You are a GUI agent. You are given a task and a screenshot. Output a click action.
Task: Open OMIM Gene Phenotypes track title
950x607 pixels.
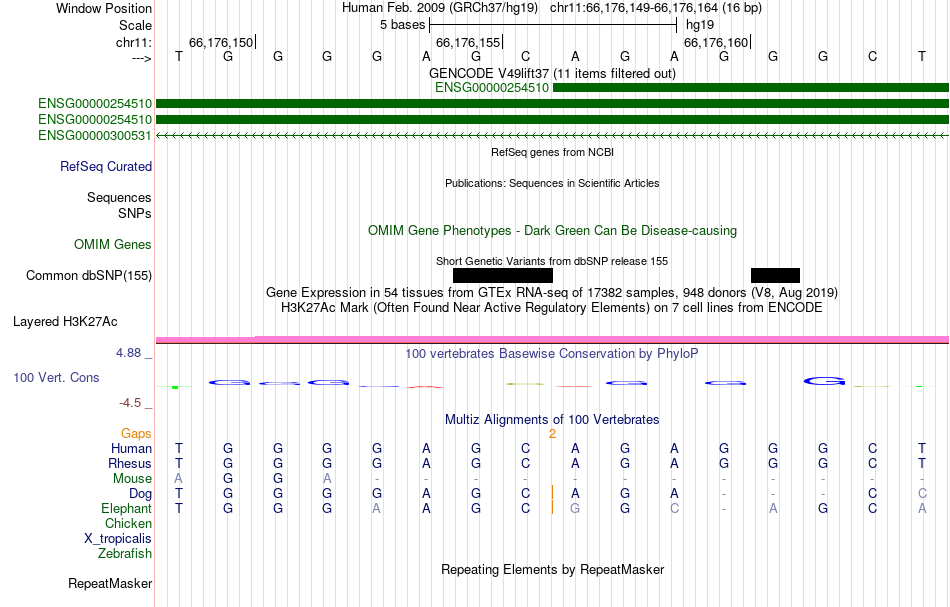pyautogui.click(x=552, y=231)
